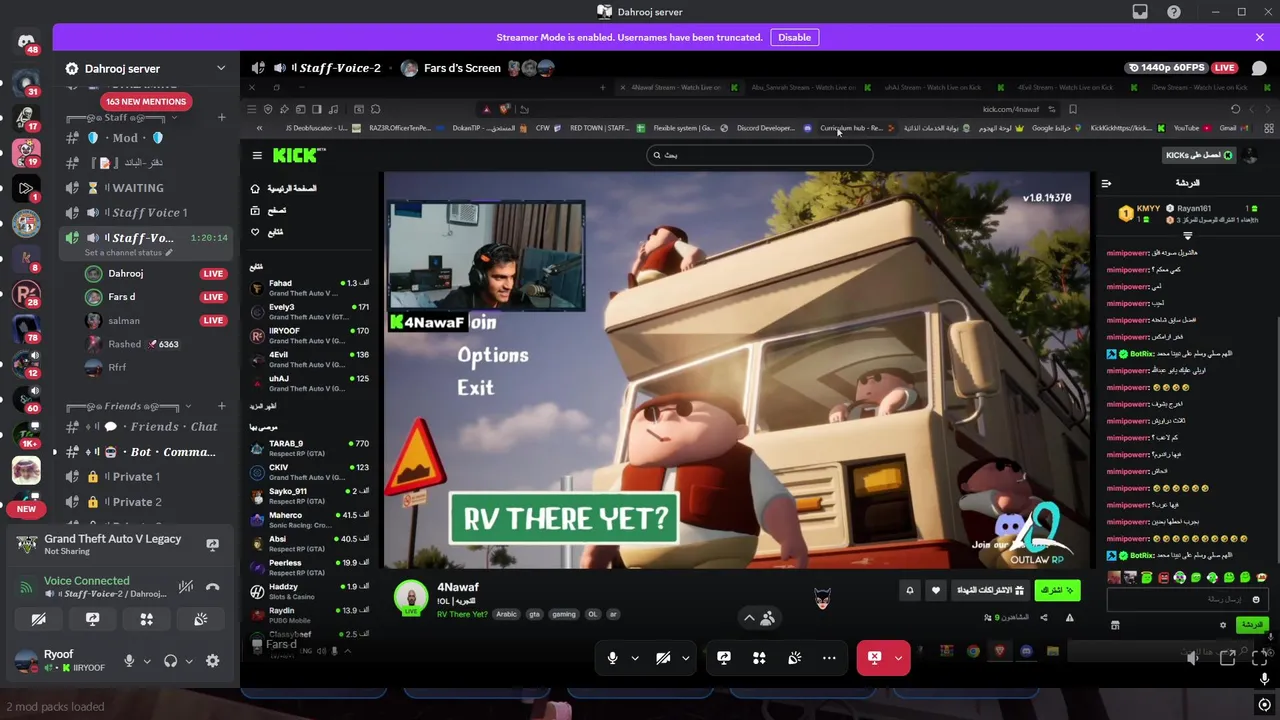Viewport: 1280px width, 720px height.
Task: Open Ryoof profile avatar in user panel
Action: tap(26, 661)
